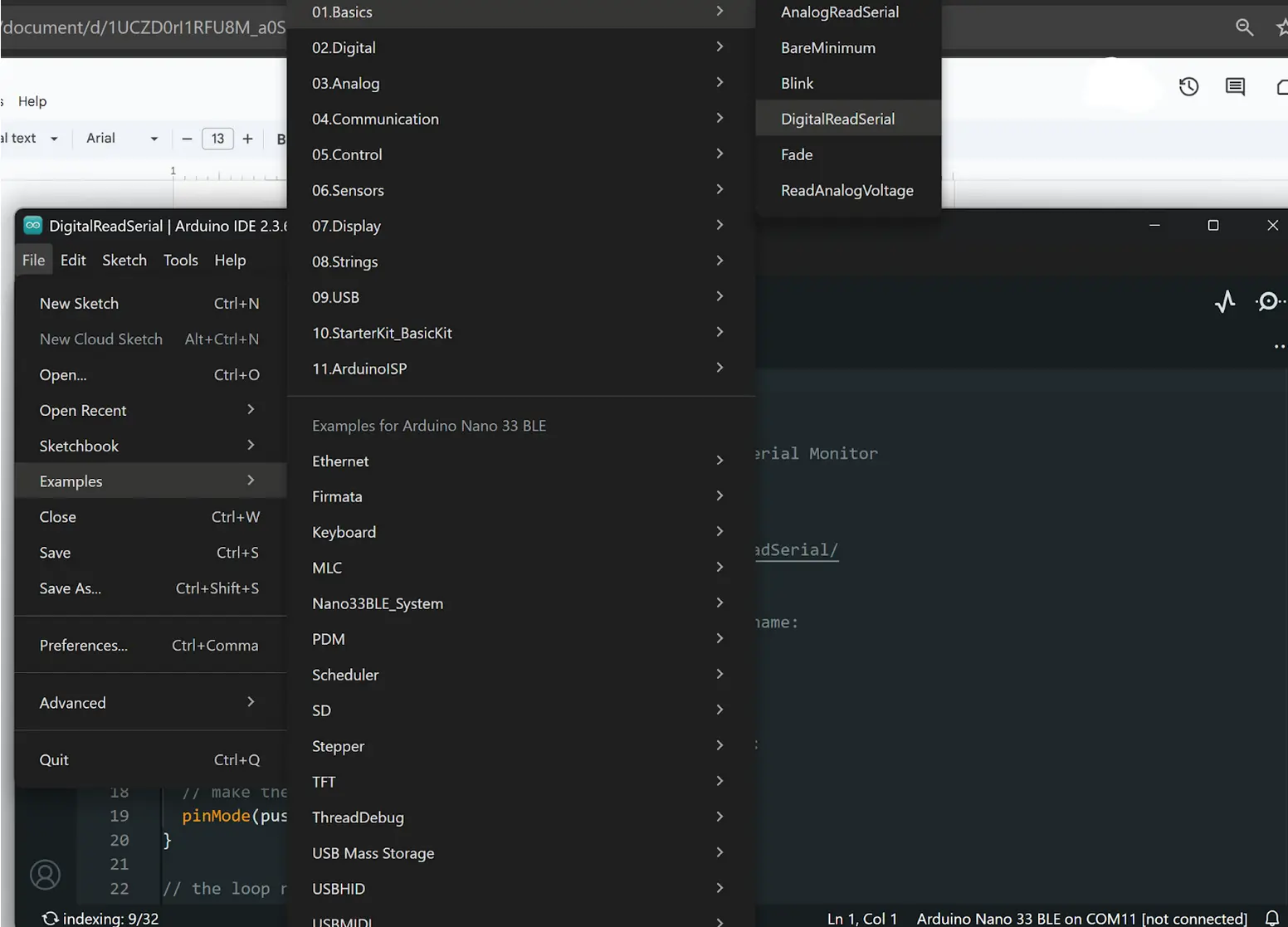Open the paragraph style text dropdown
This screenshot has height=927, width=1288.
point(30,139)
